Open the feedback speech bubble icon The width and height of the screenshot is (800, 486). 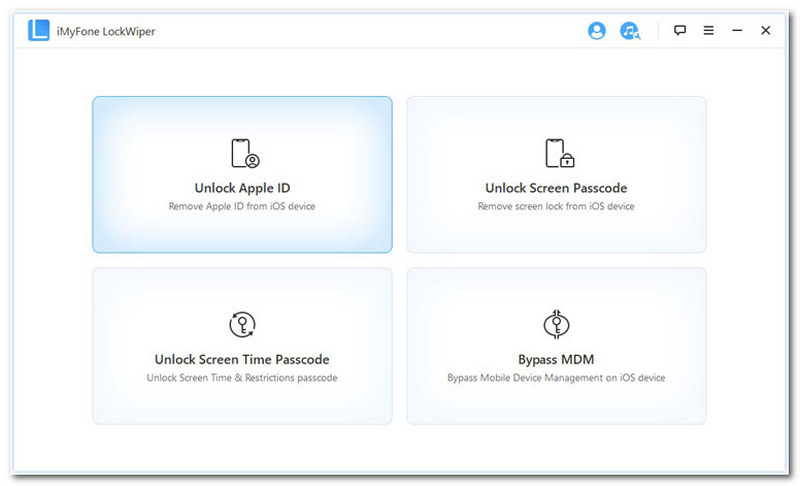coord(680,31)
